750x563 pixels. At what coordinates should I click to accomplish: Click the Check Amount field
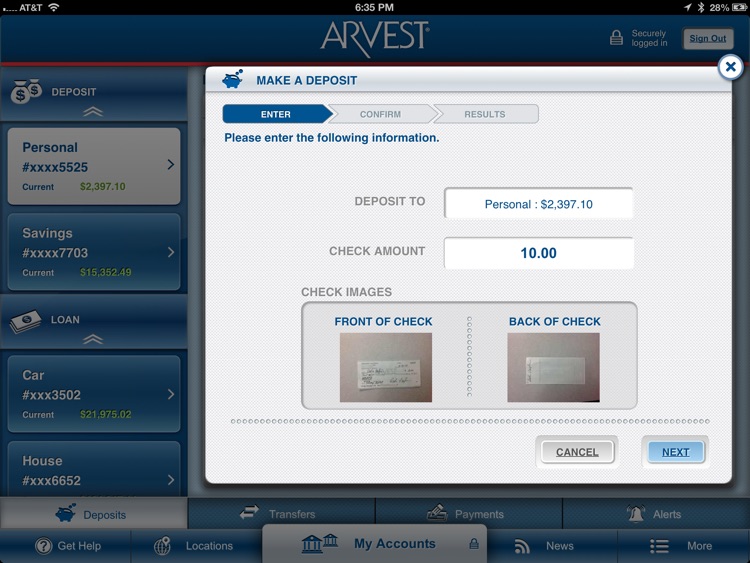(539, 253)
